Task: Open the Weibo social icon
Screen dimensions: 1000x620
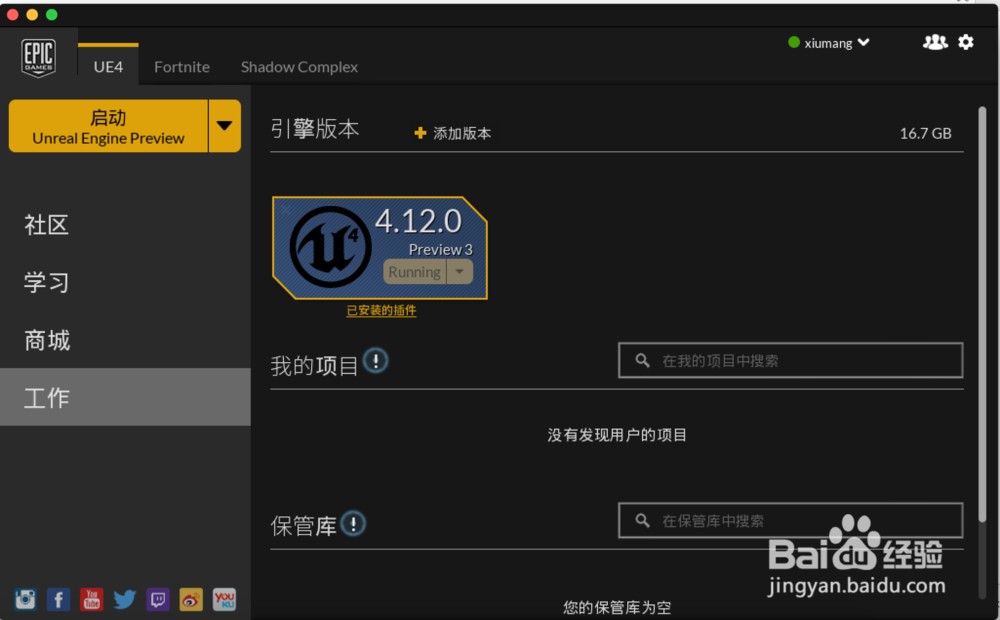Action: (x=191, y=600)
